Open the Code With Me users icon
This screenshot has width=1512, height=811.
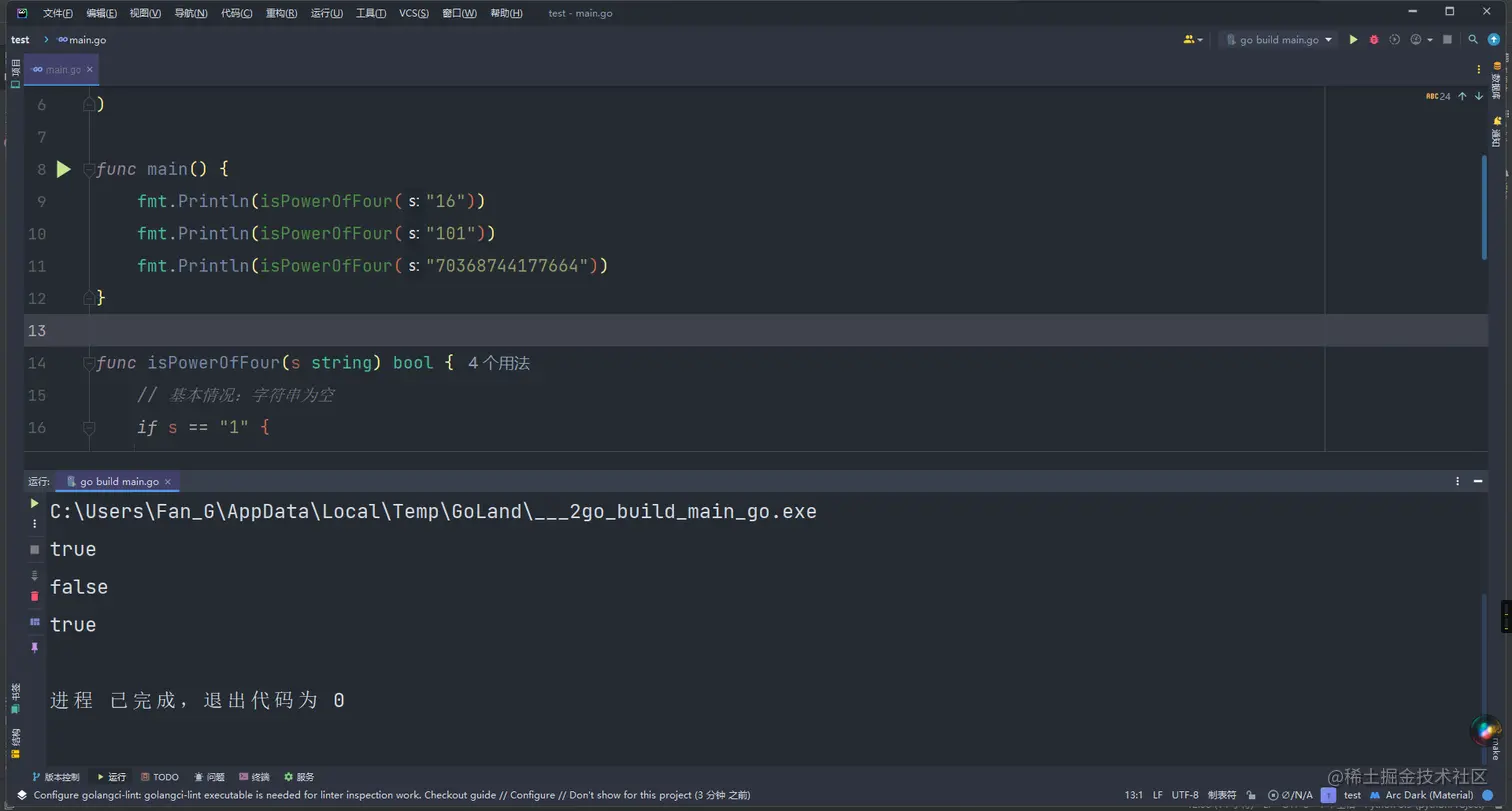coord(1189,40)
